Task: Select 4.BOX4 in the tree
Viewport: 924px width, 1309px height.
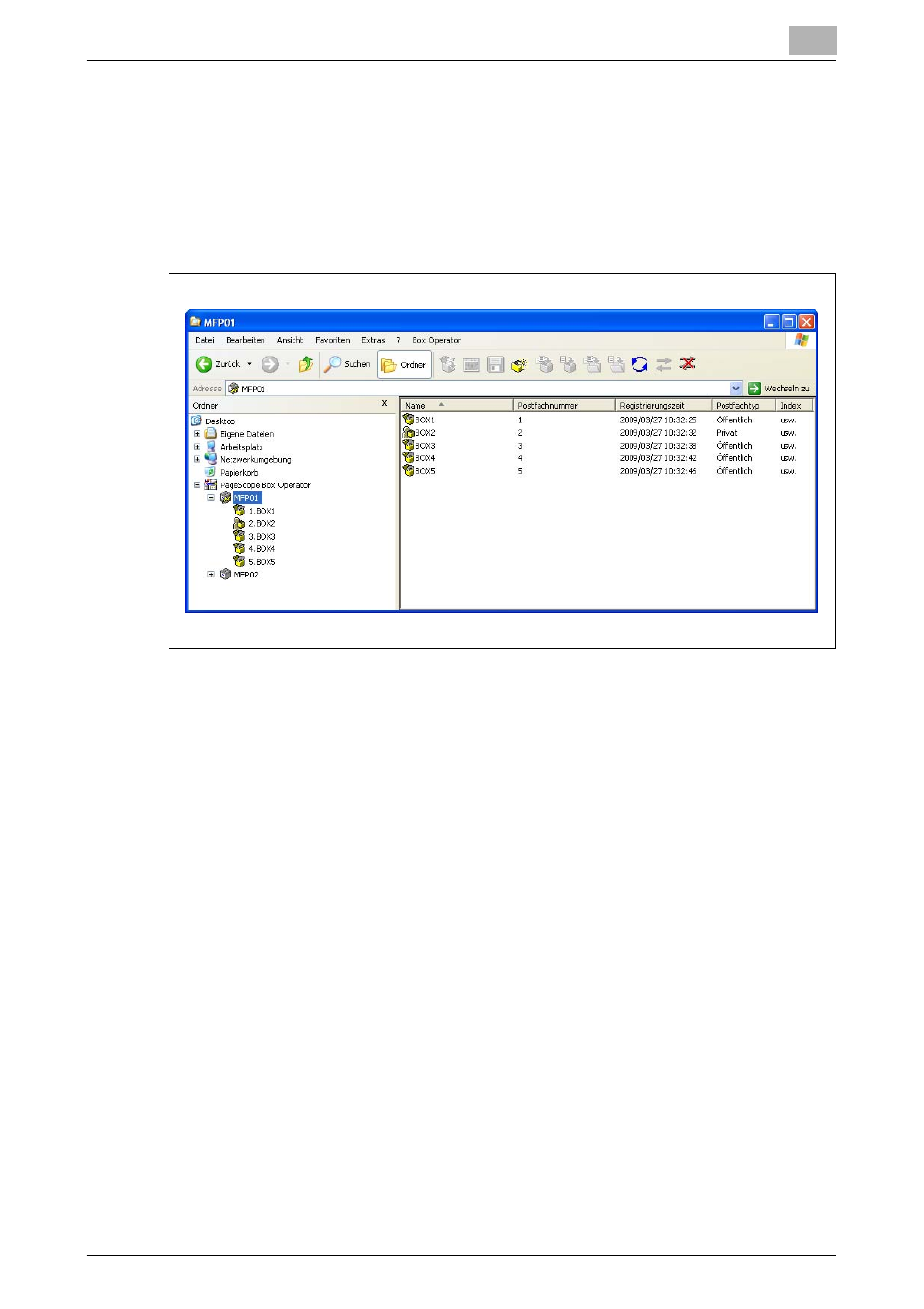Action: 262,549
